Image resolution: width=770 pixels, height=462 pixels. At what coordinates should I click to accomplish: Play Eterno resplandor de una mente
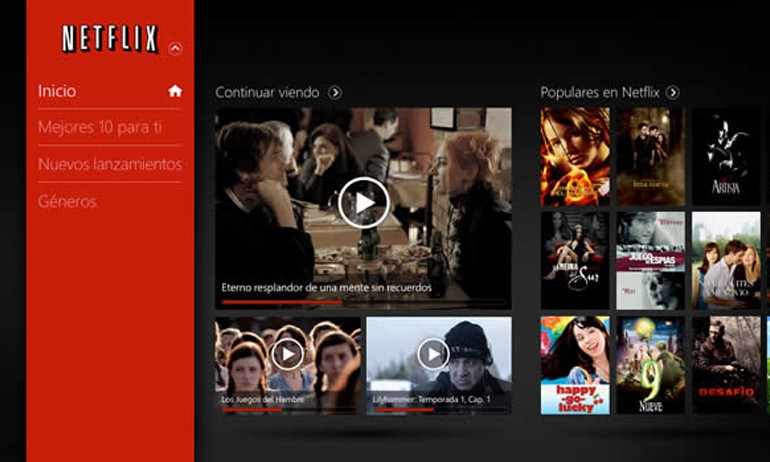pos(363,202)
